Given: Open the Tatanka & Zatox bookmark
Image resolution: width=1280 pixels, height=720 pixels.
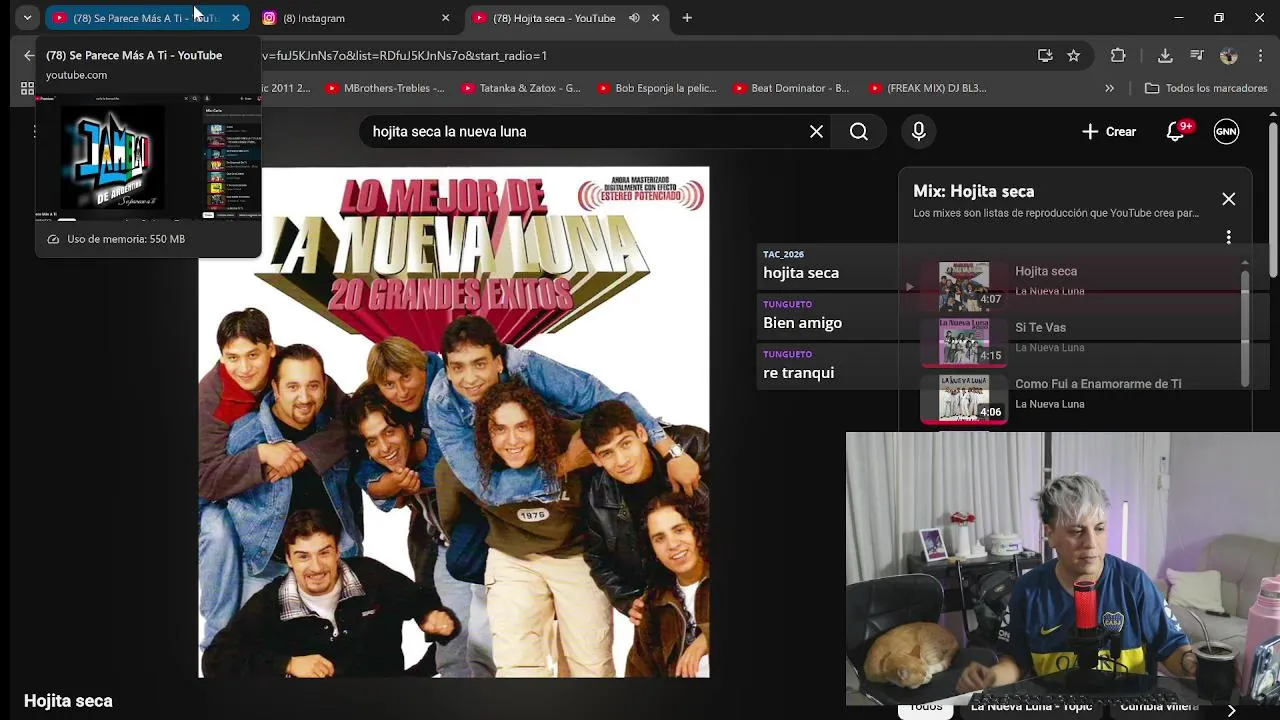Looking at the screenshot, I should 520,88.
